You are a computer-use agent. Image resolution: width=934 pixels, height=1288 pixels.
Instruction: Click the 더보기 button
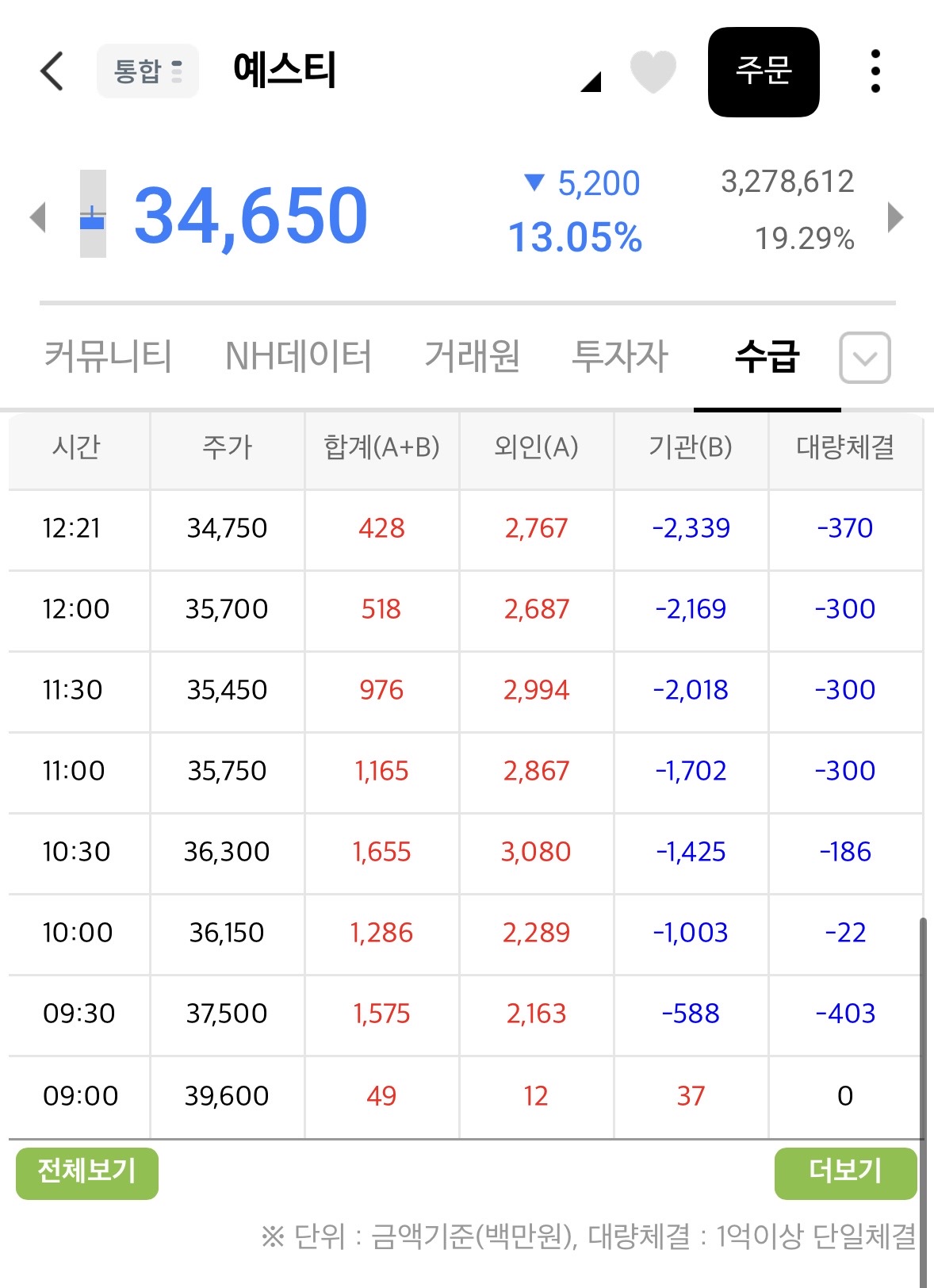tap(846, 1173)
